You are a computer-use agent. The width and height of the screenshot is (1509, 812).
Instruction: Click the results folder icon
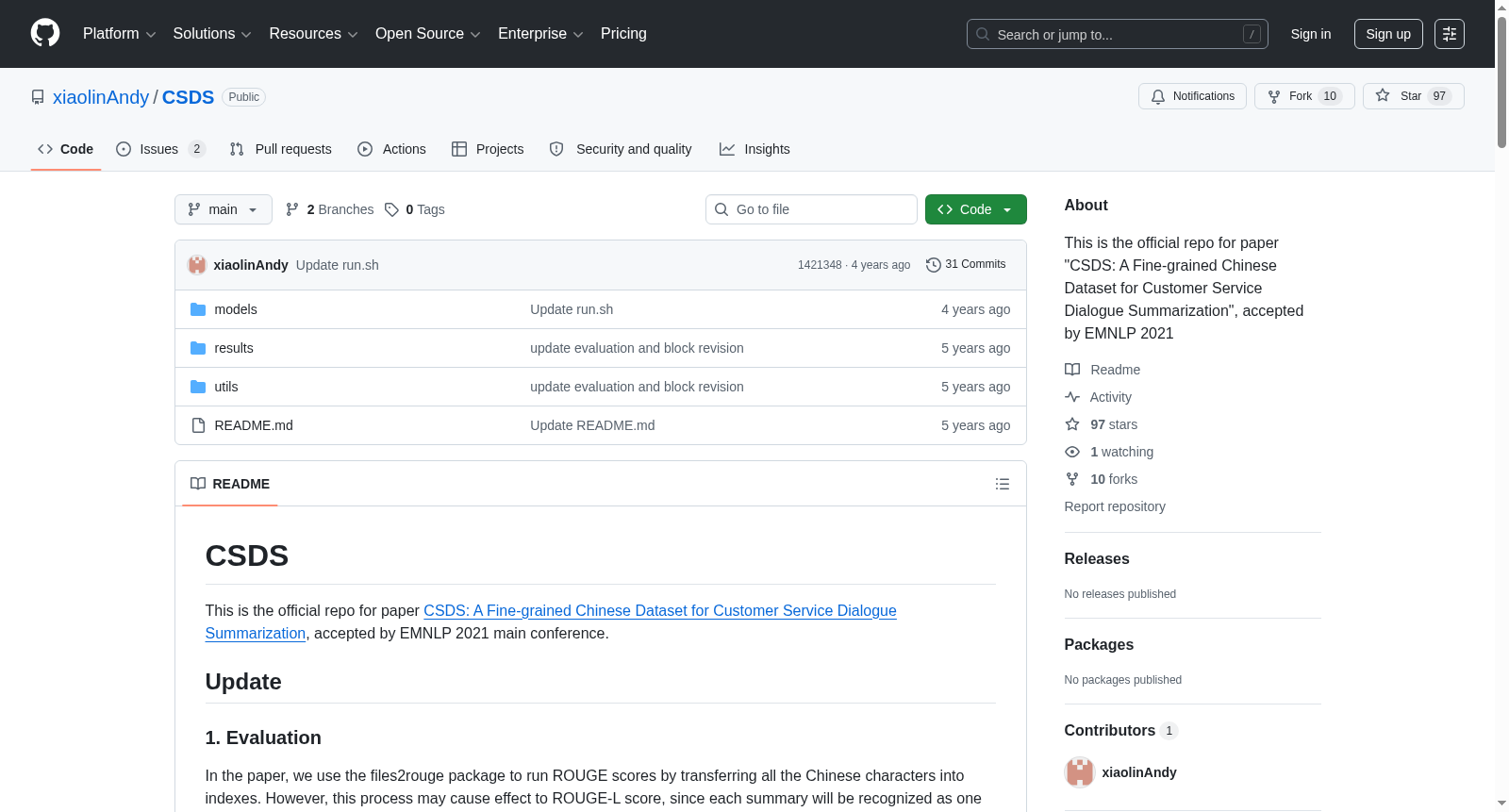(198, 348)
